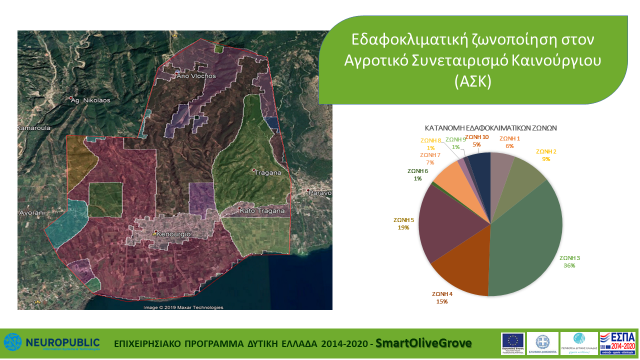This screenshot has height=360, width=640.
Task: Click the Western Greece region logo
Action: point(579,344)
